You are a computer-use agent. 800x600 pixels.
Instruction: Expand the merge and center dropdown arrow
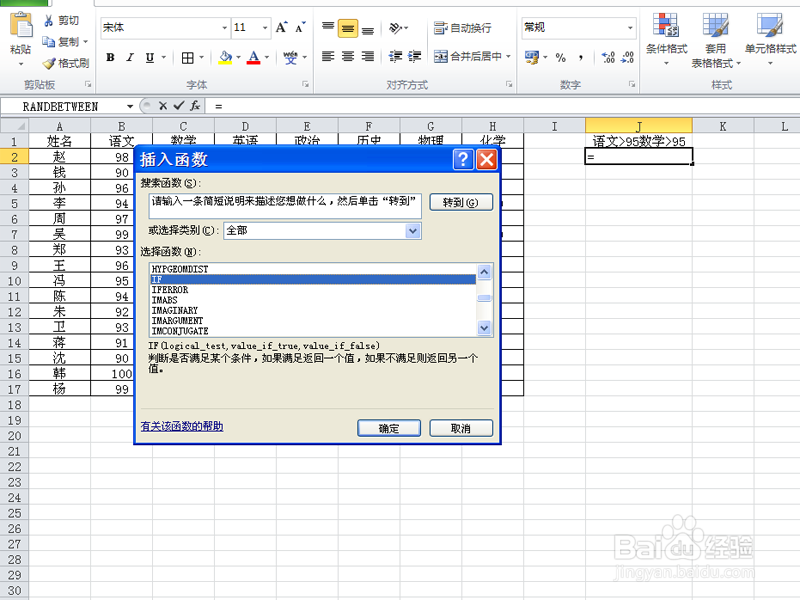coord(509,56)
